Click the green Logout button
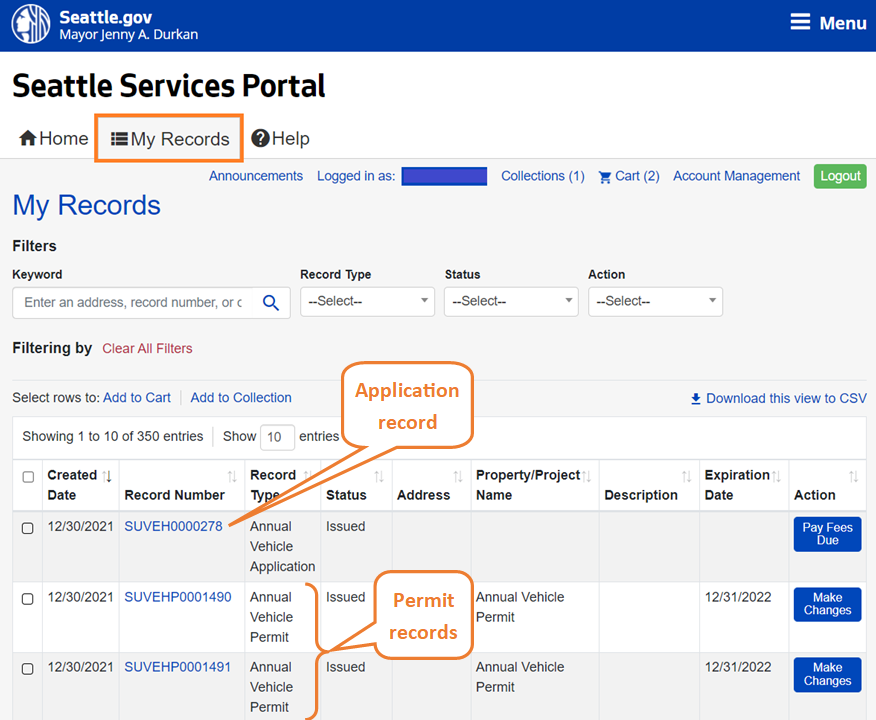This screenshot has height=720, width=876. click(x=840, y=176)
